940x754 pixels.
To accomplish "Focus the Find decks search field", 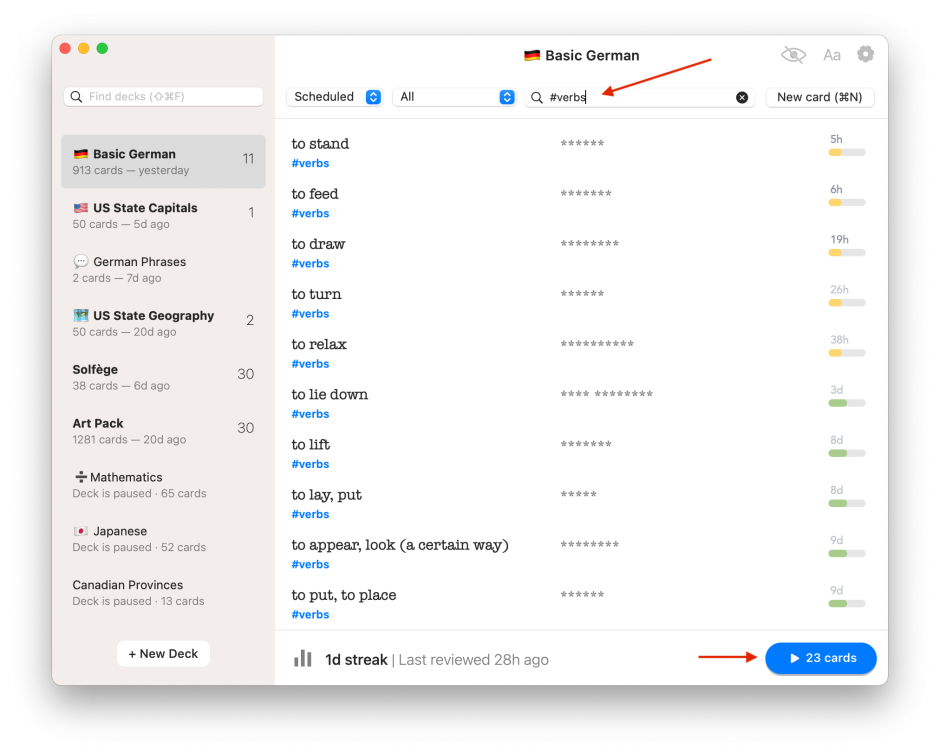I will [163, 96].
